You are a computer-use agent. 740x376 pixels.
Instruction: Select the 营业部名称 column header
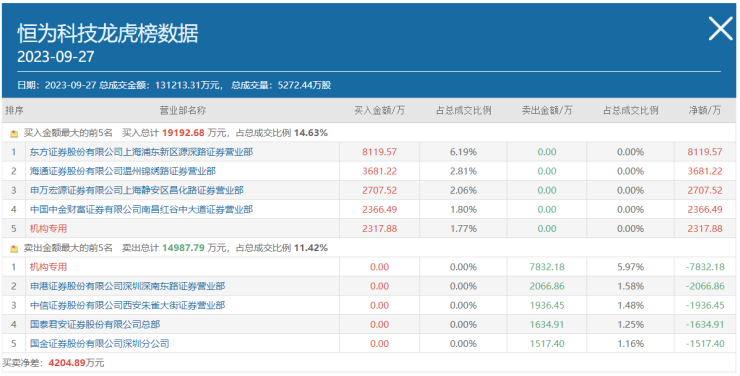[183, 110]
